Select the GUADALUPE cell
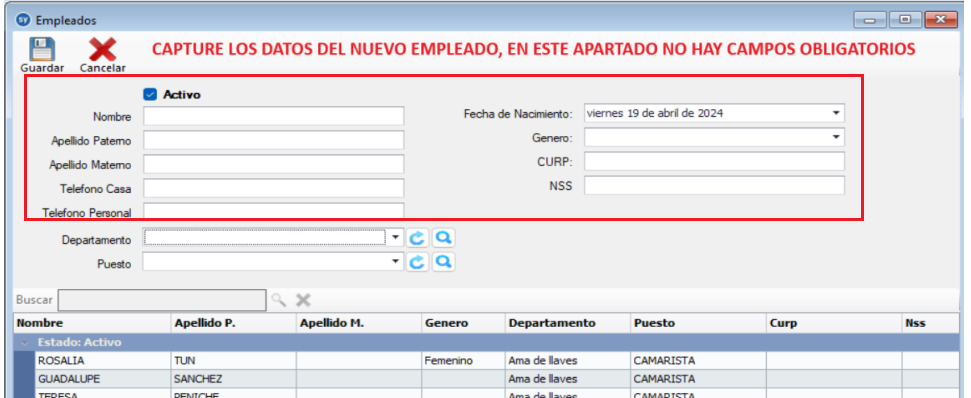Image resolution: width=971 pixels, height=398 pixels. click(x=103, y=378)
